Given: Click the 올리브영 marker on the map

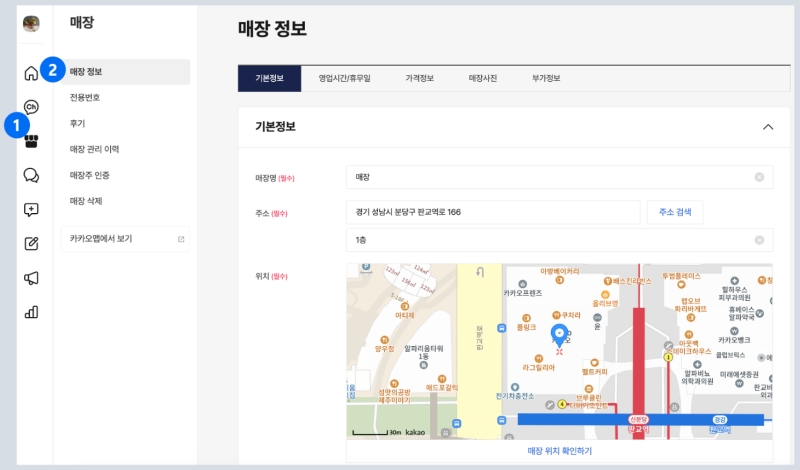Looking at the screenshot, I should [605, 294].
